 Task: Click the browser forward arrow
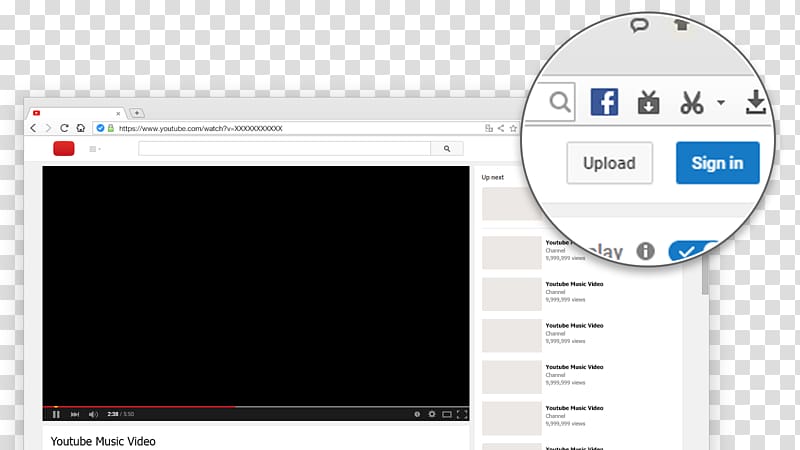pos(48,128)
